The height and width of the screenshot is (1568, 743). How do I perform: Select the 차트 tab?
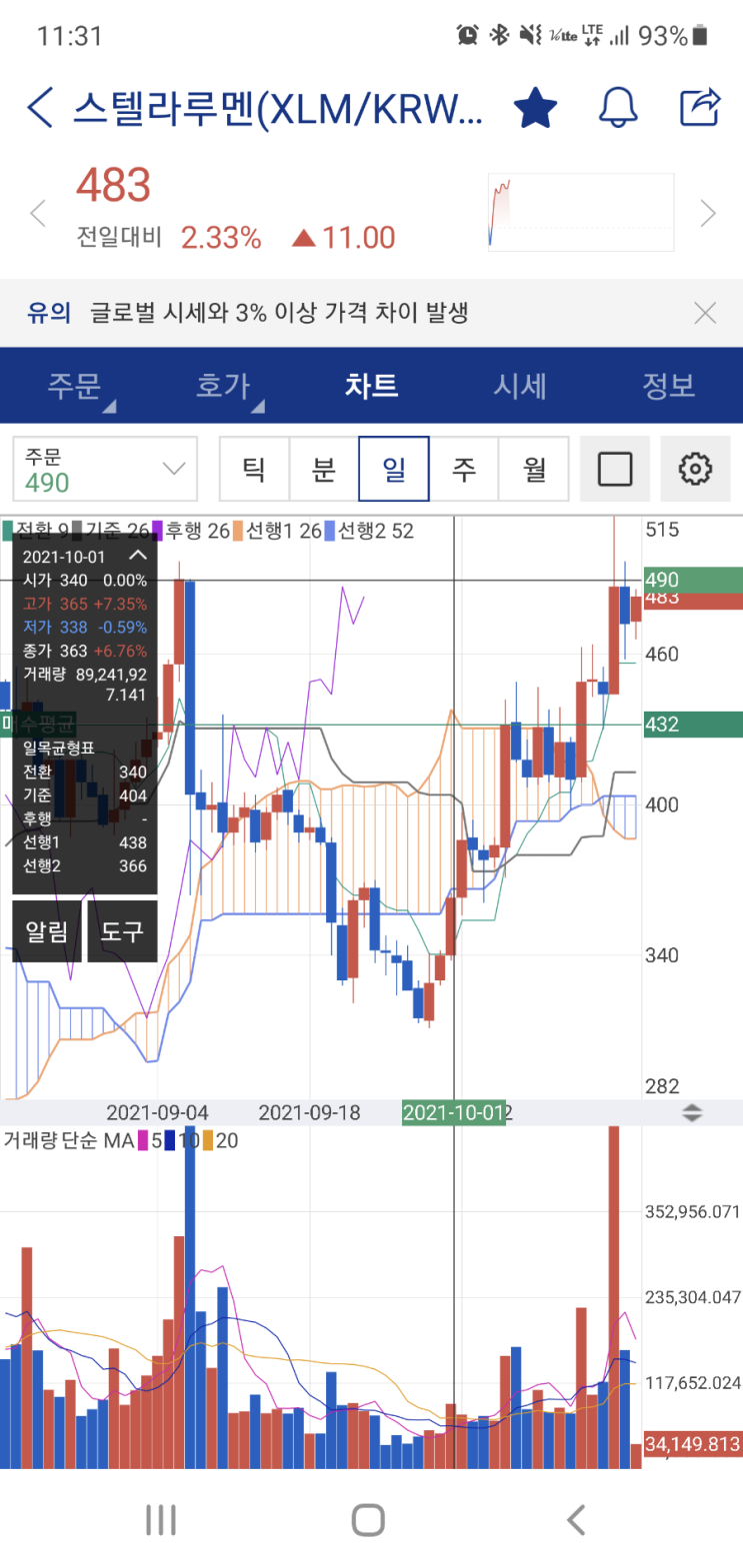371,386
